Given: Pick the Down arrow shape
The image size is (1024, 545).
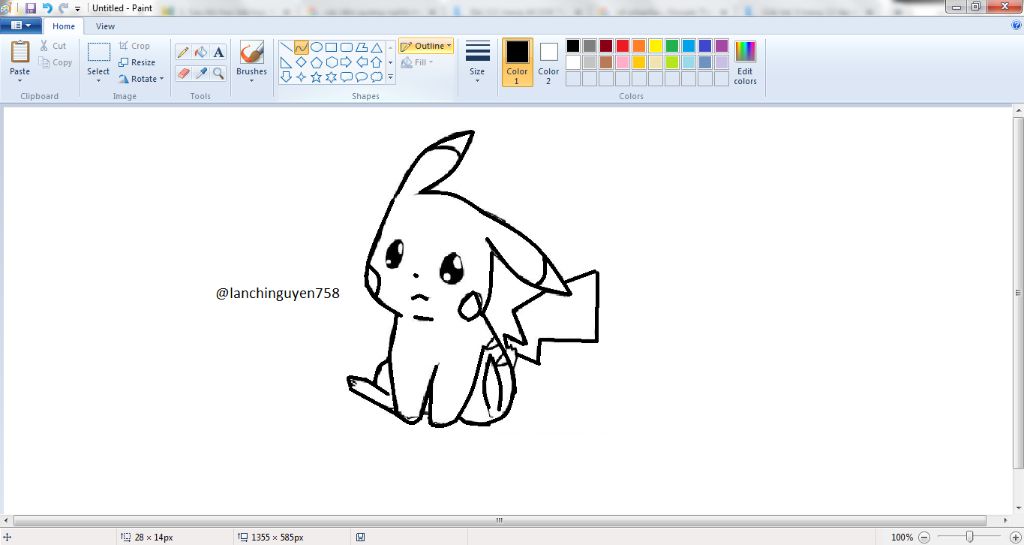Looking at the screenshot, I should pyautogui.click(x=286, y=77).
